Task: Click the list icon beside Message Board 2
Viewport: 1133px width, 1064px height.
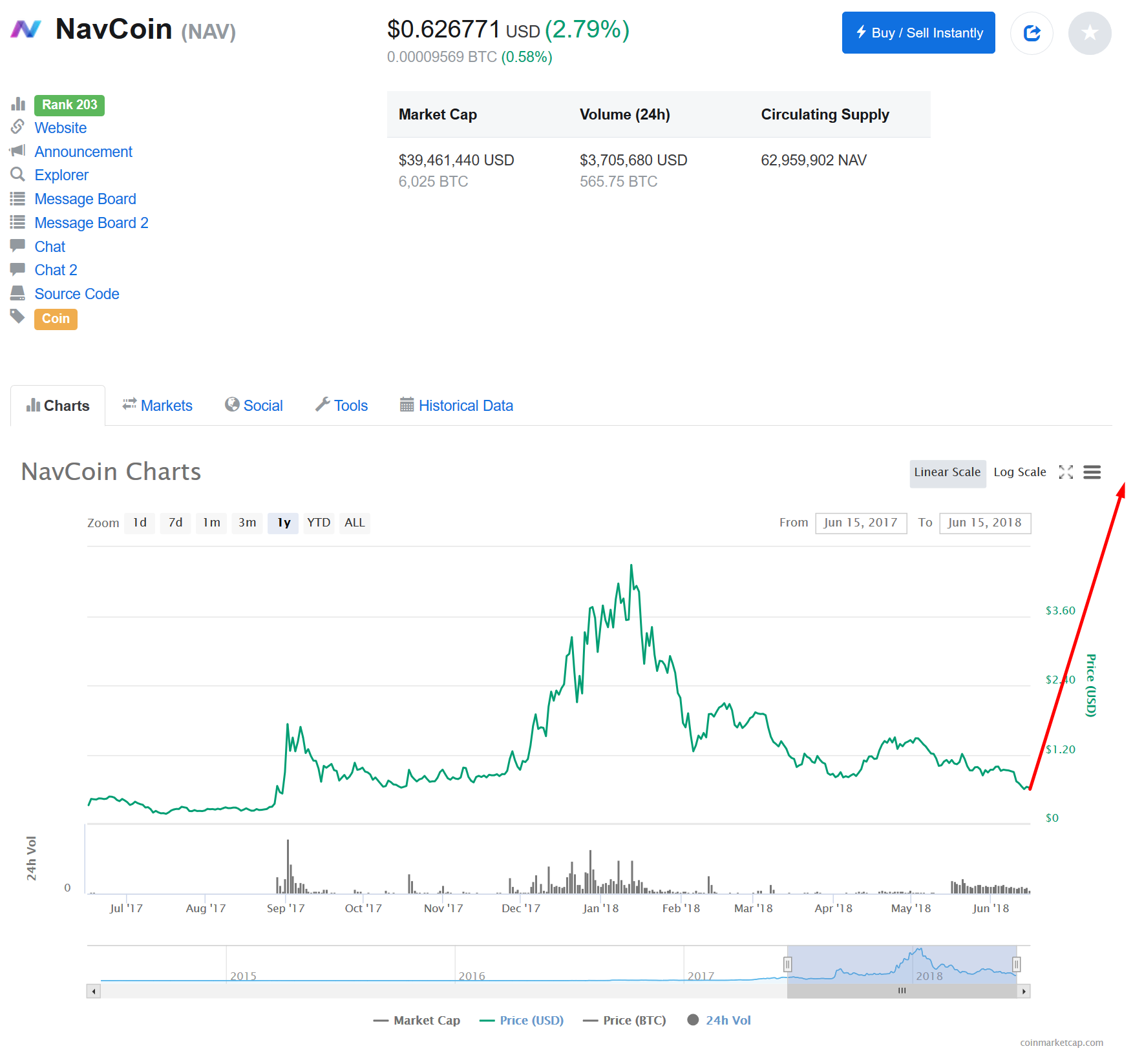Action: click(18, 222)
